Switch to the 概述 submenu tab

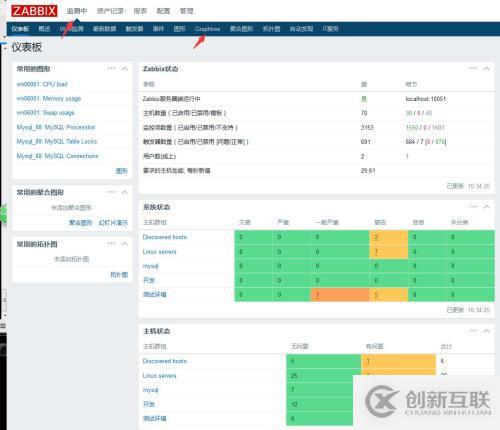click(x=44, y=29)
